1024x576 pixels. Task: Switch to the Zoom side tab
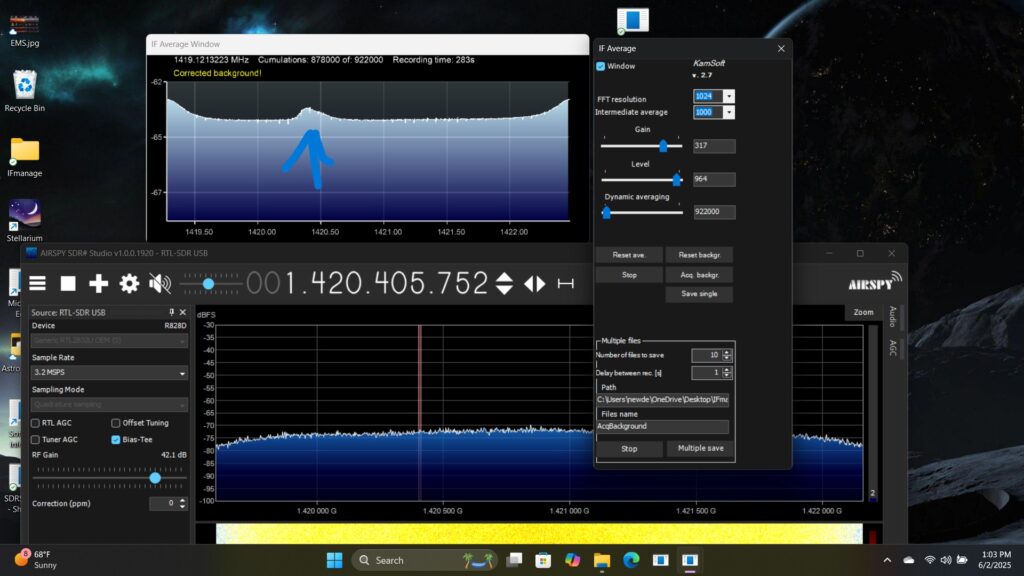point(862,312)
